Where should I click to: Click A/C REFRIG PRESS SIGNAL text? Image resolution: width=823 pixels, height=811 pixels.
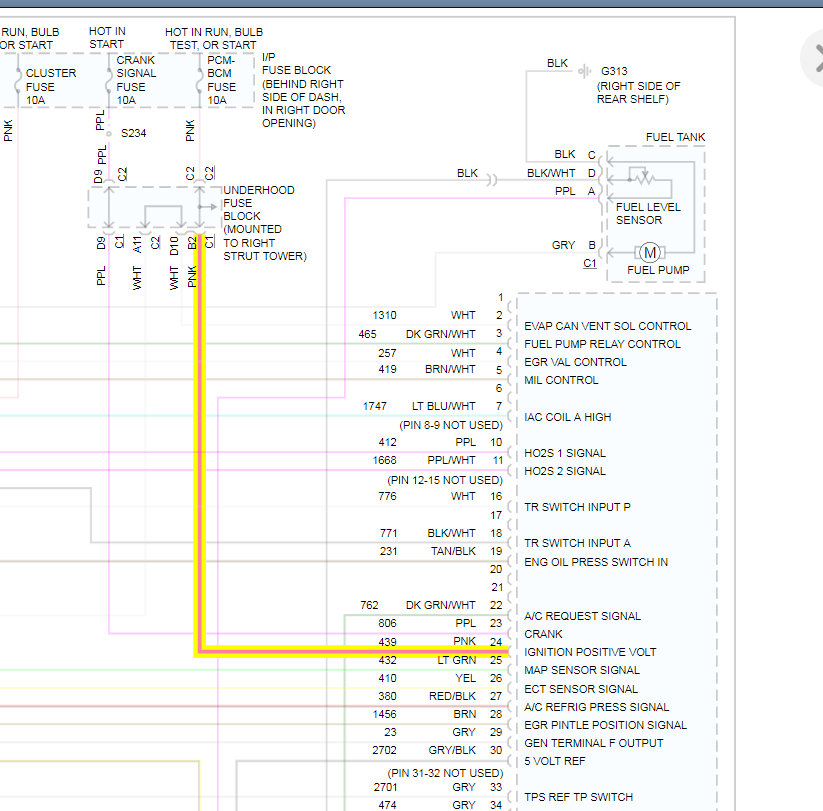click(x=597, y=707)
